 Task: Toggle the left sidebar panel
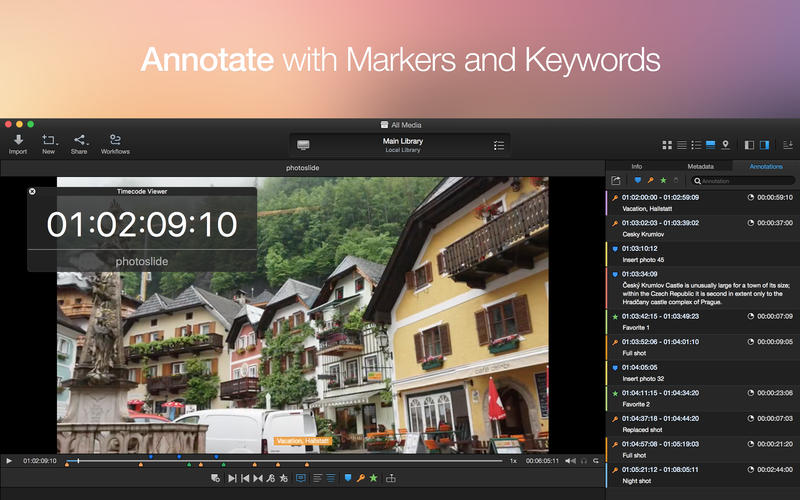click(750, 145)
